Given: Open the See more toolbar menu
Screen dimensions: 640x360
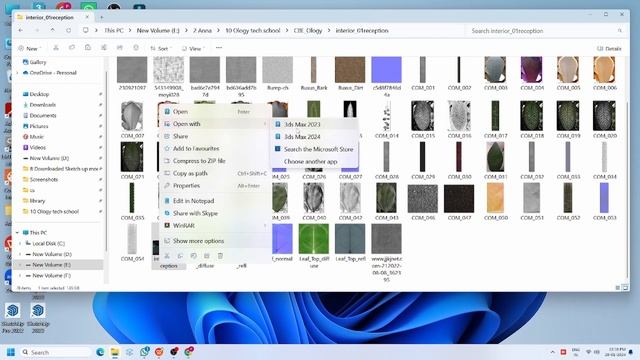Looking at the screenshot, I should 219,48.
